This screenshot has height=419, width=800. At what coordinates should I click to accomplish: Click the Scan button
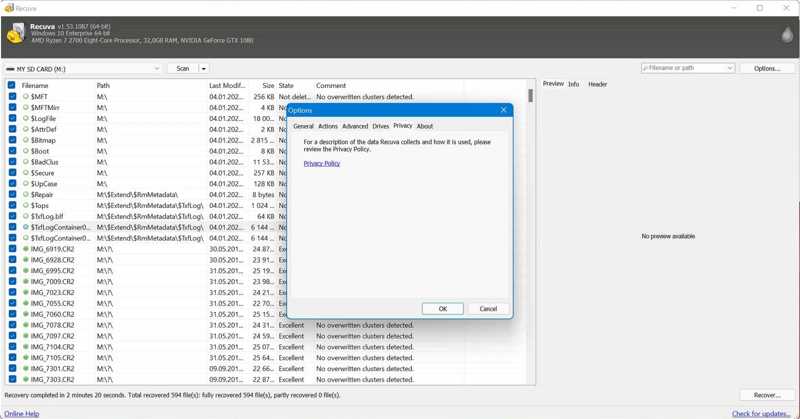(183, 68)
